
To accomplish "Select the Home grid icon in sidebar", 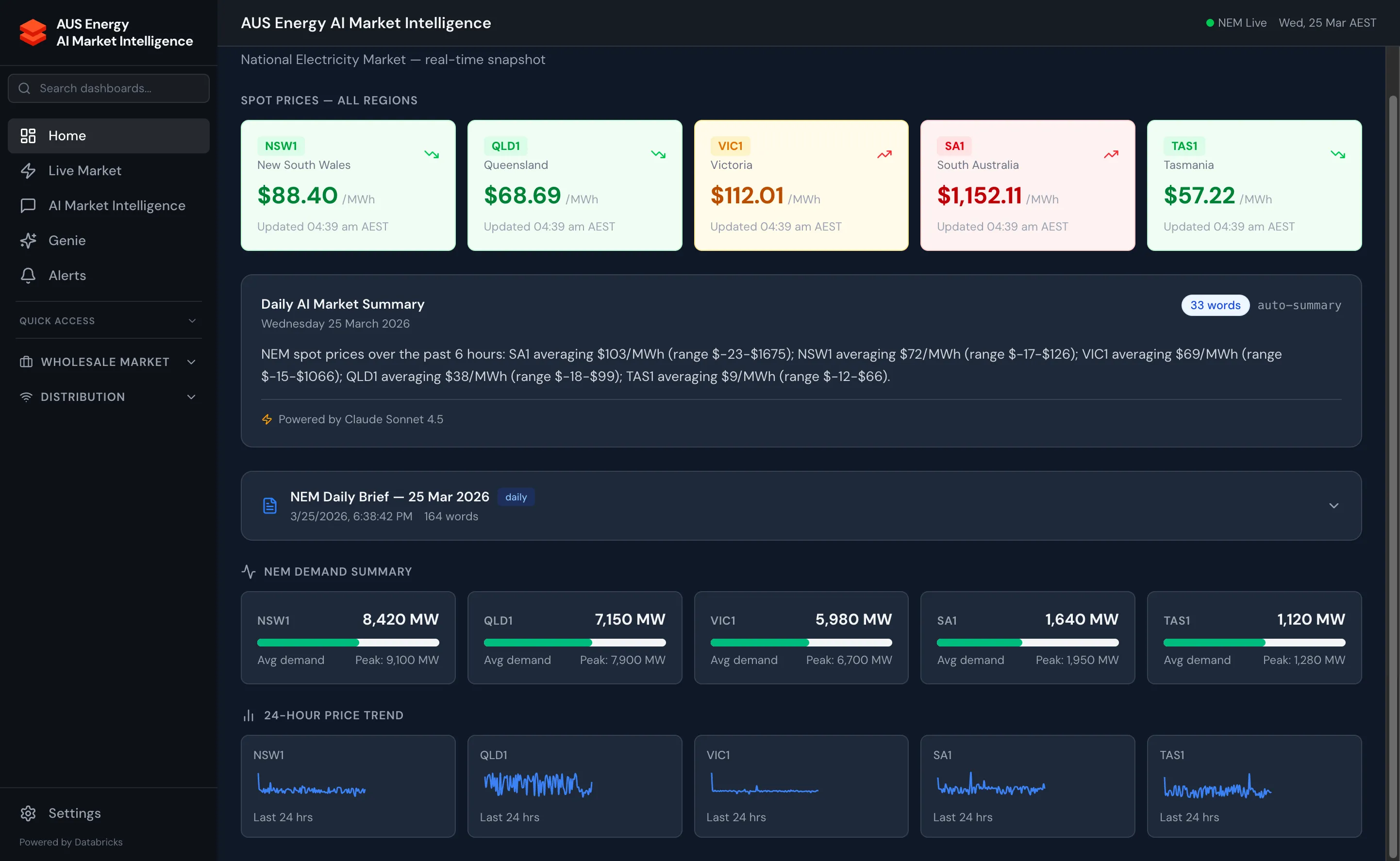I will pos(29,135).
